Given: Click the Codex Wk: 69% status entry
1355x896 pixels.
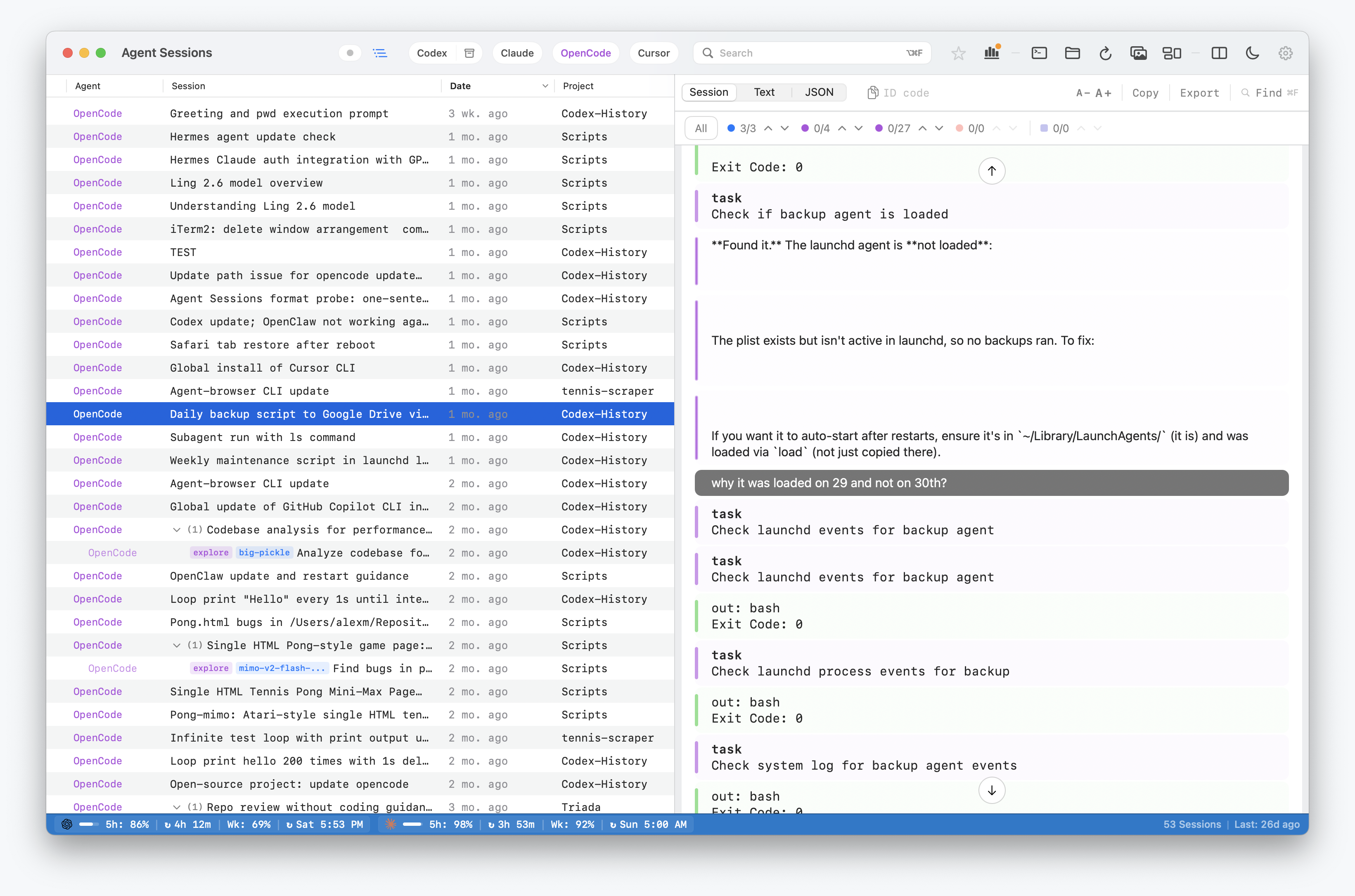Looking at the screenshot, I should [x=249, y=824].
